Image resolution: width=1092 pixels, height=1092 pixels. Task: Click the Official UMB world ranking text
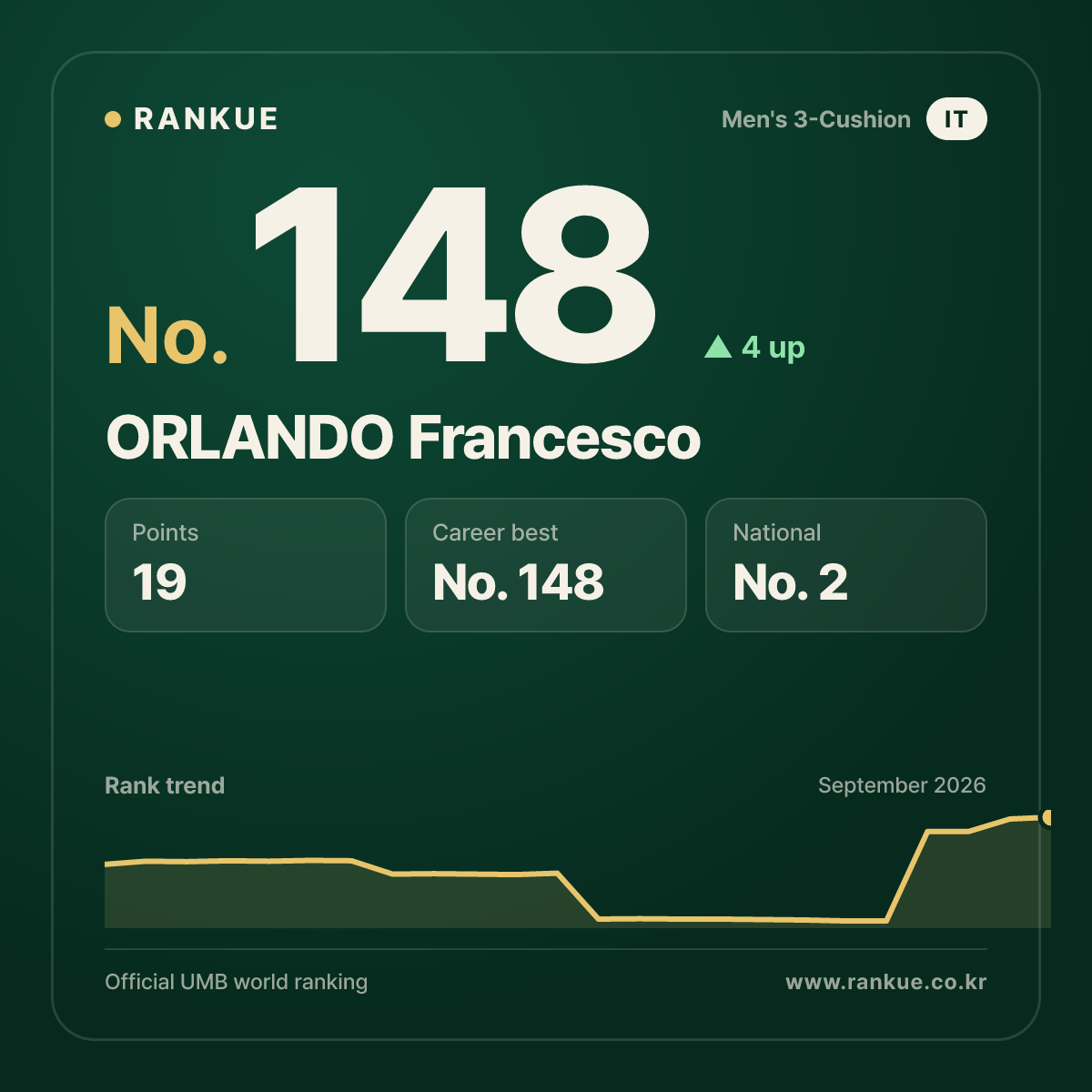pyautogui.click(x=237, y=982)
